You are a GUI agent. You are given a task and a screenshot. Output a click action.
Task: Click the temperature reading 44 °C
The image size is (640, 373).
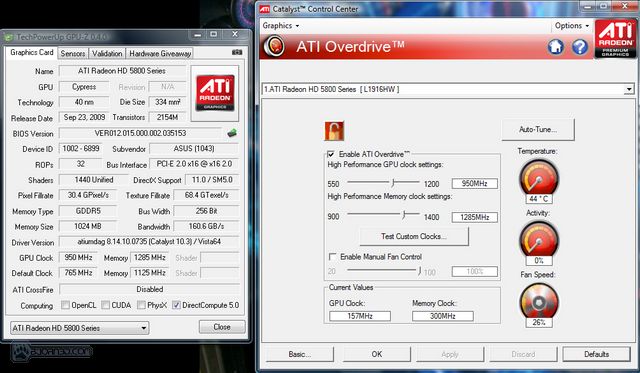coord(539,199)
